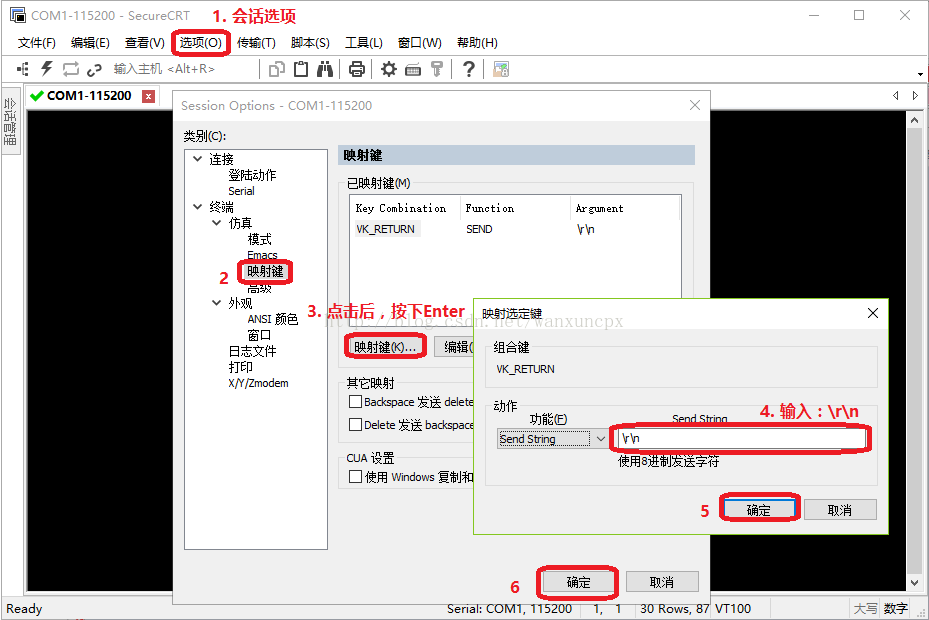Click the Print toolbar icon
The height and width of the screenshot is (620, 929).
(357, 68)
